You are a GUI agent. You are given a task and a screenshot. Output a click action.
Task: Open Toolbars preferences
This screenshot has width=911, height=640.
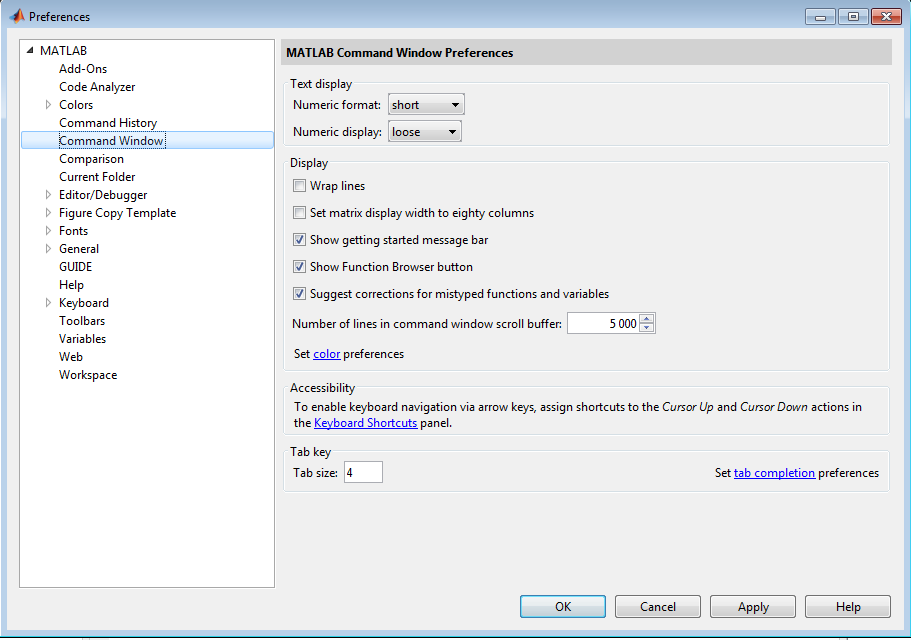tap(82, 321)
